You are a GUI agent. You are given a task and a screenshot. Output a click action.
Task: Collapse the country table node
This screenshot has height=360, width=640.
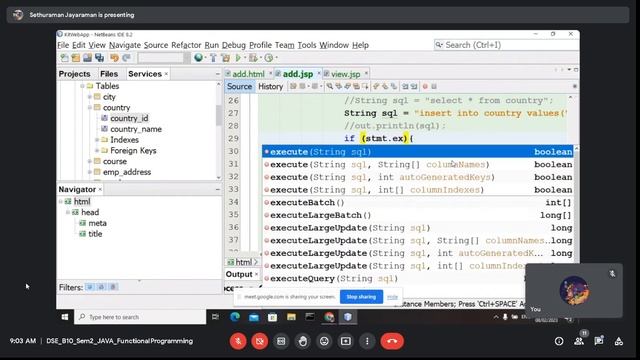pos(90,107)
